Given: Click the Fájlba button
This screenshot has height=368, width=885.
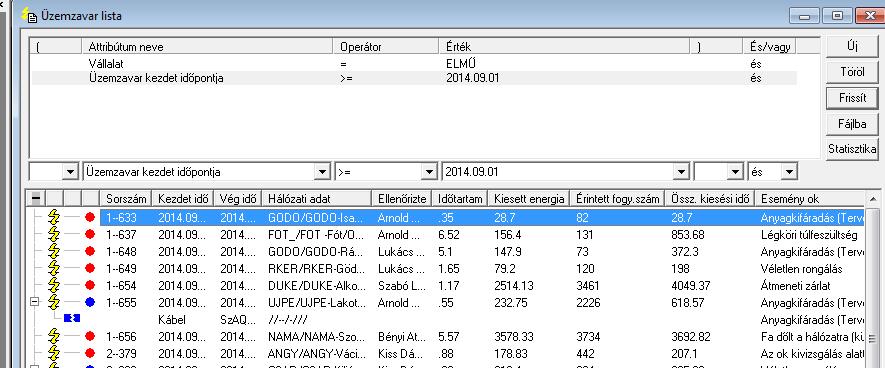Looking at the screenshot, I should click(x=852, y=124).
